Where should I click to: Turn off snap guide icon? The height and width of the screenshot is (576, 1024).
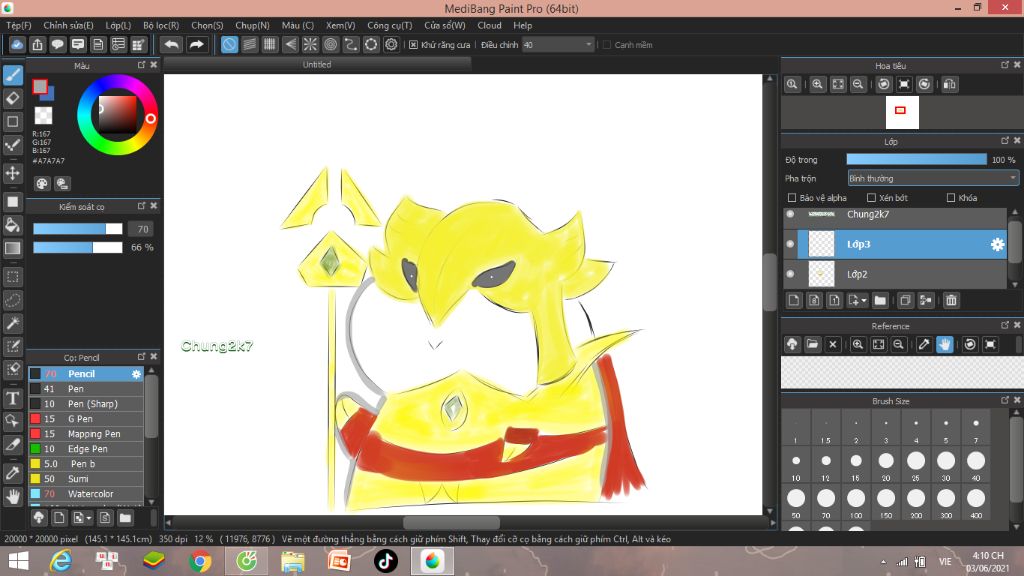pyautogui.click(x=229, y=44)
